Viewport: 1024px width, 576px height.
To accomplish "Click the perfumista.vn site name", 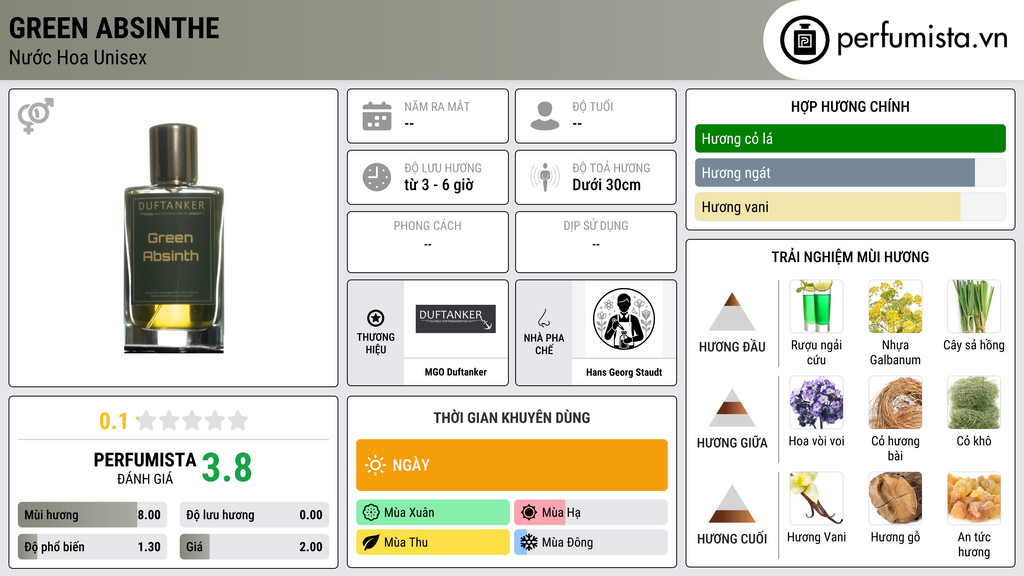I will (x=922, y=38).
